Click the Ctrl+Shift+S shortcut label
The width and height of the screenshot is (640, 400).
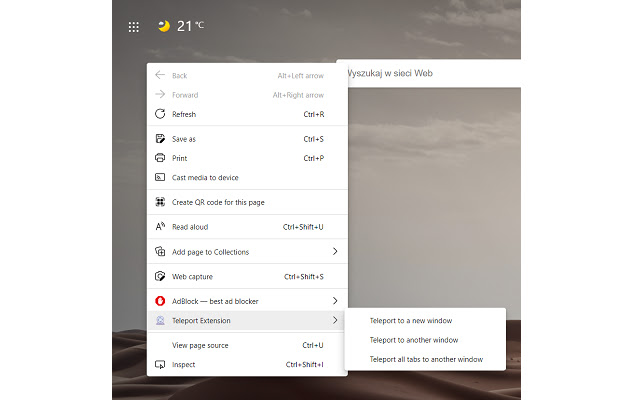coord(303,276)
